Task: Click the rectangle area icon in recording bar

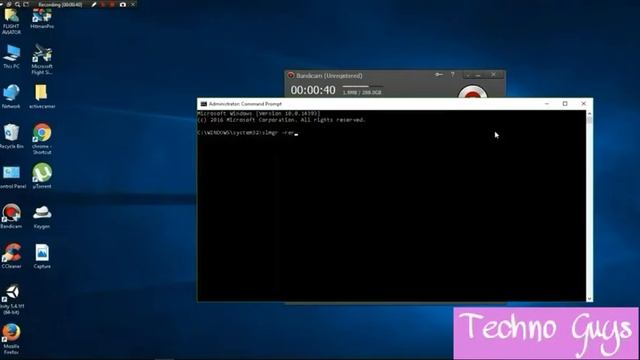Action: (27, 4)
